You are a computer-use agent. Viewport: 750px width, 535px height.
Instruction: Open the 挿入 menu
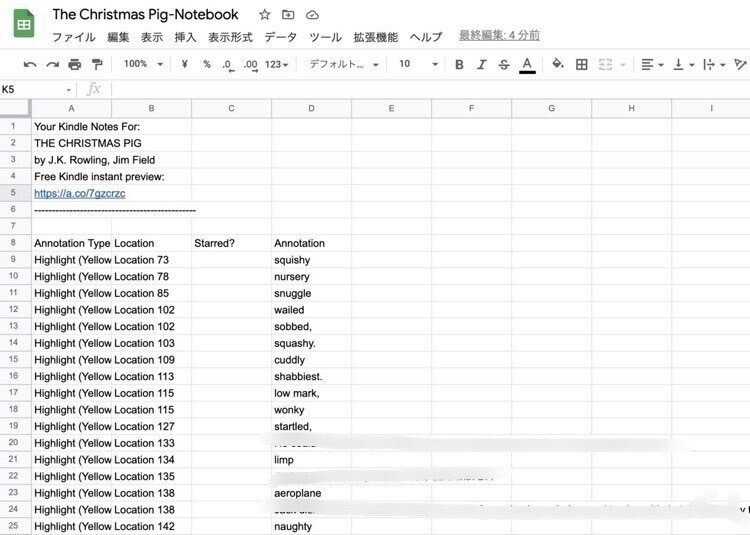coord(185,37)
